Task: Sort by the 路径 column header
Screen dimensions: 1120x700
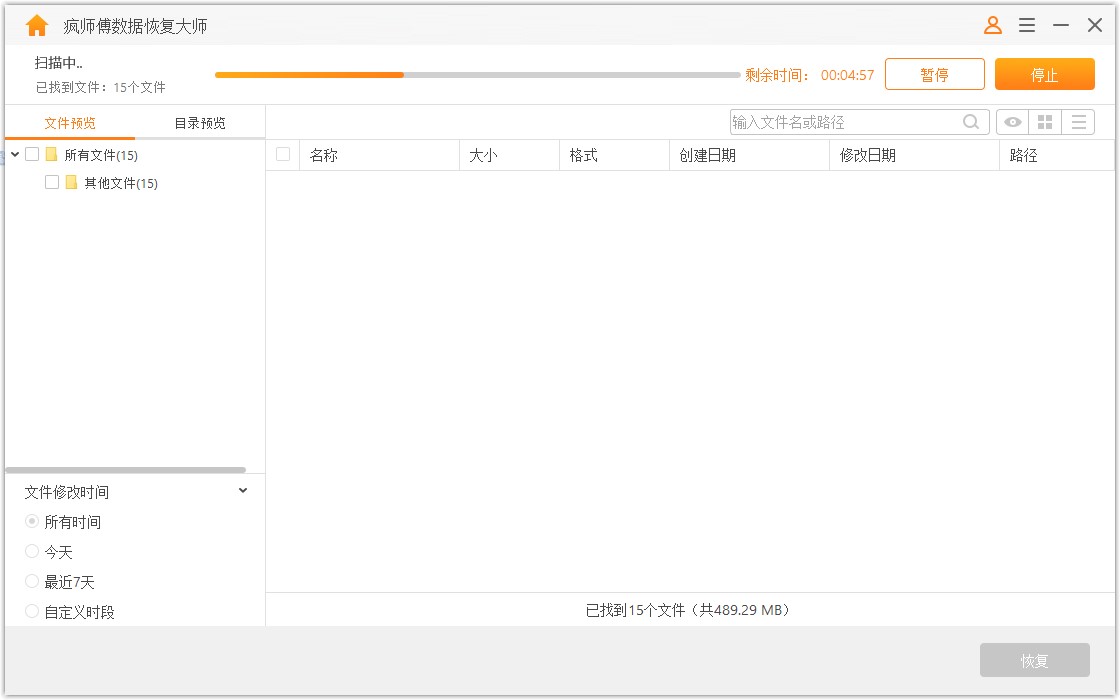Action: pos(1057,155)
